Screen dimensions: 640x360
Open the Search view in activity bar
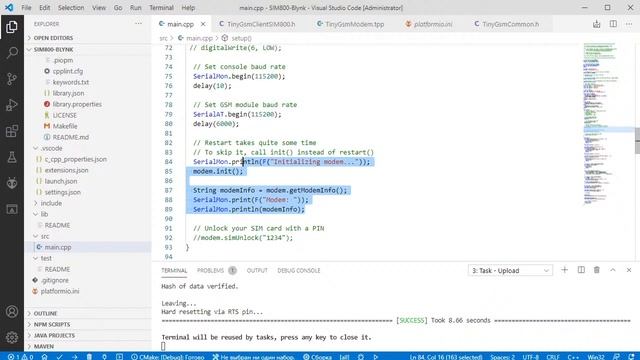click(x=12, y=53)
